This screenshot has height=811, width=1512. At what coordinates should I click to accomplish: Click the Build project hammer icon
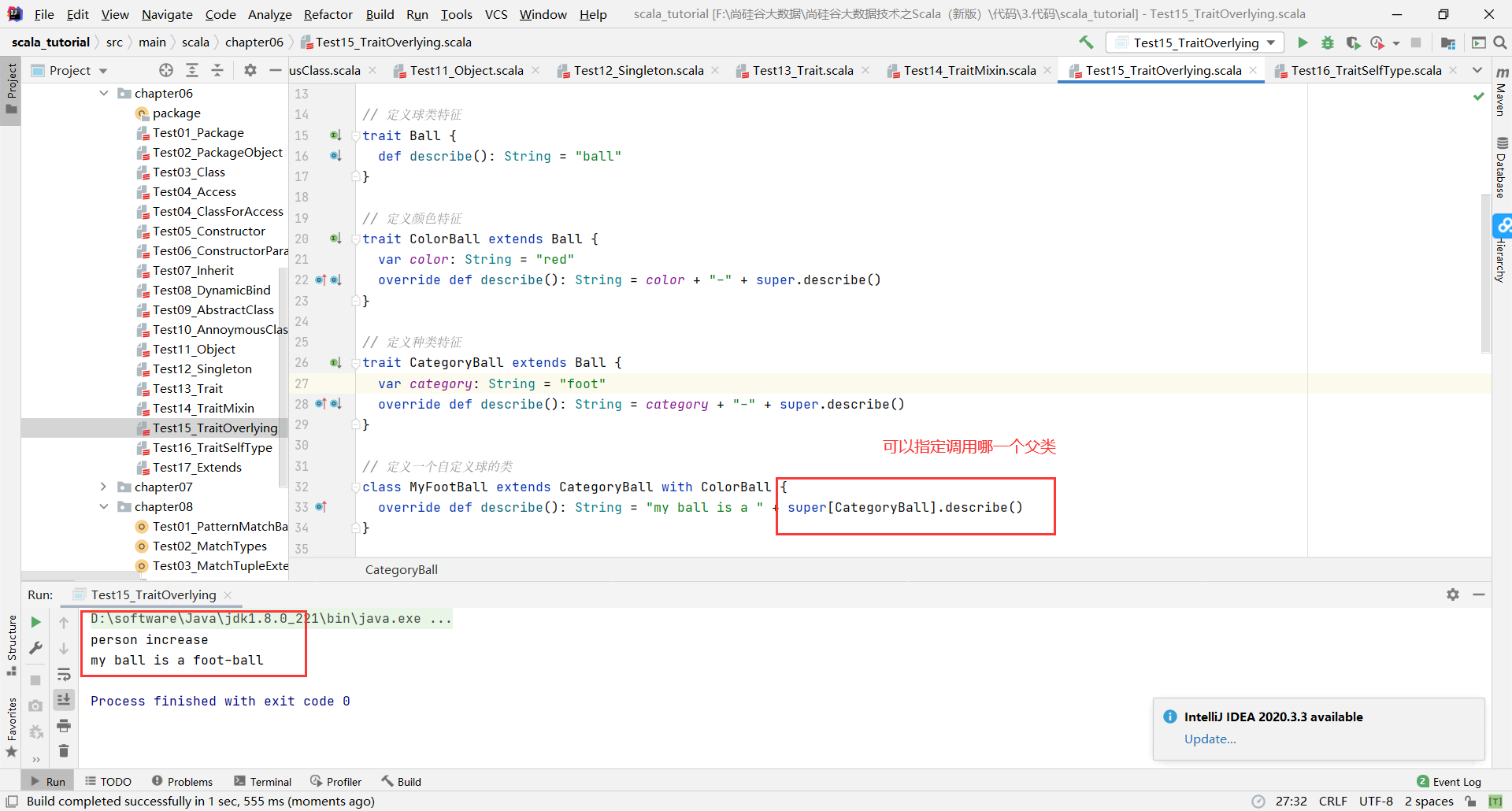coord(1086,43)
